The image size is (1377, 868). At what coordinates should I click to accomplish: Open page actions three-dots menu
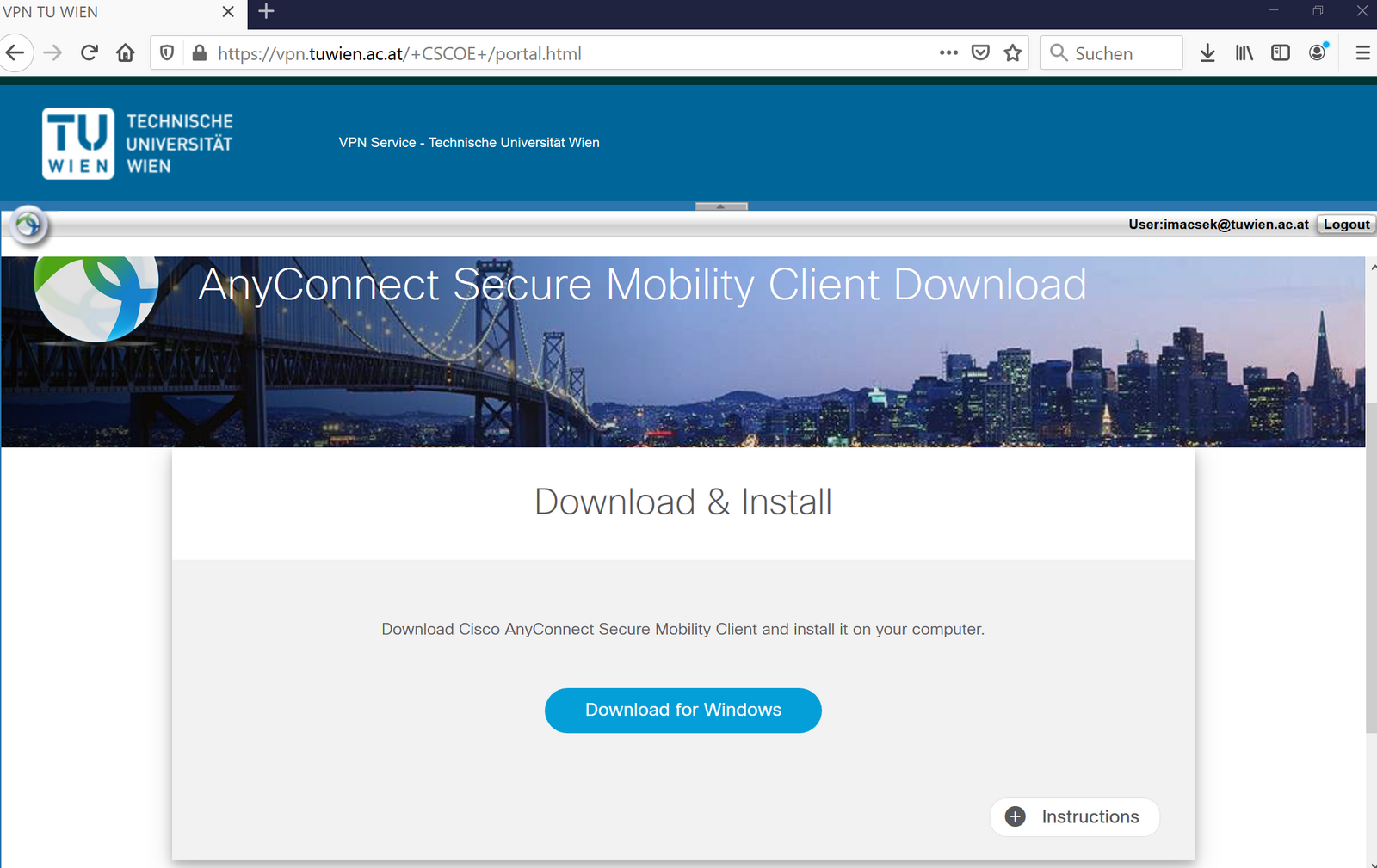[948, 53]
